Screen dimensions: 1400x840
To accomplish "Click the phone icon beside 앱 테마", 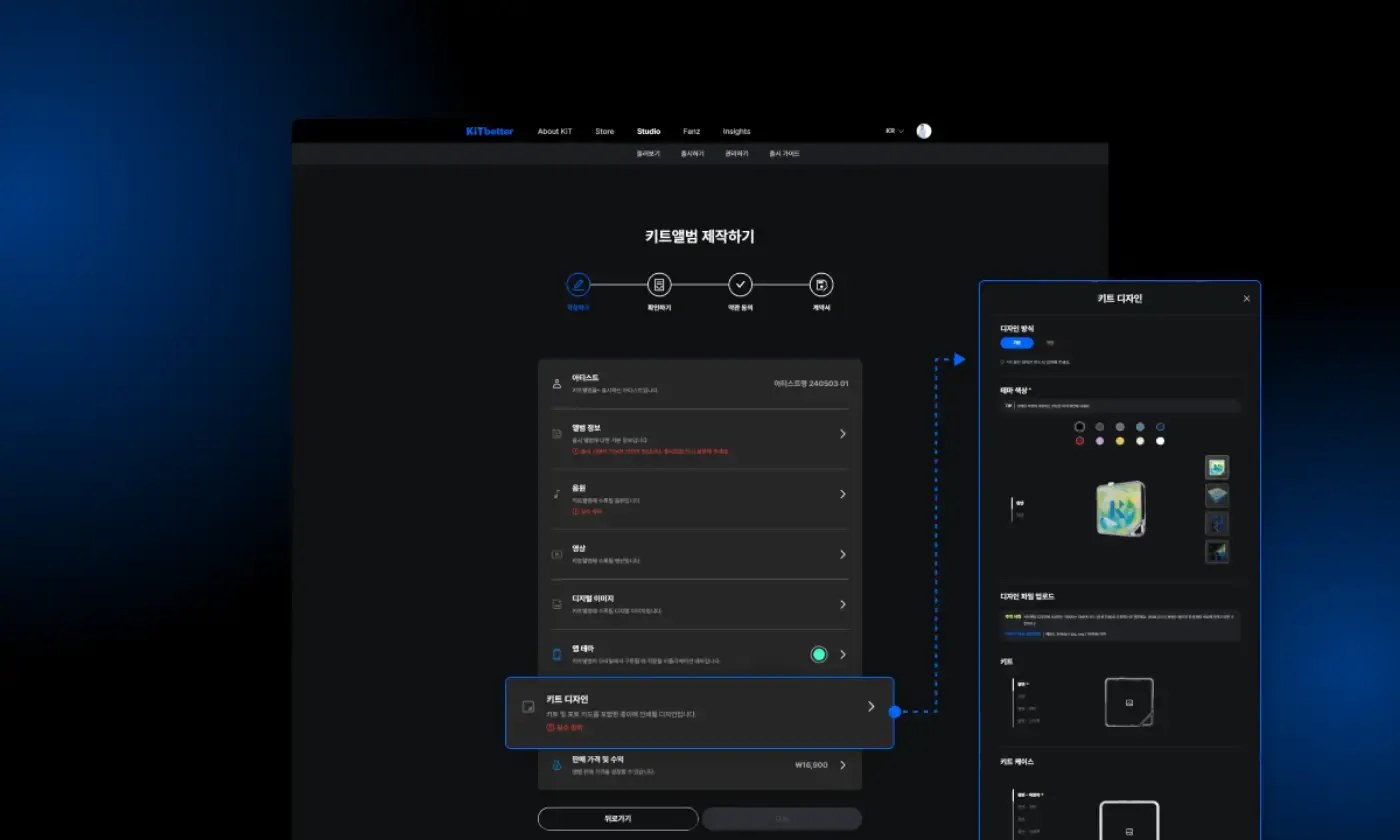I will pyautogui.click(x=557, y=654).
